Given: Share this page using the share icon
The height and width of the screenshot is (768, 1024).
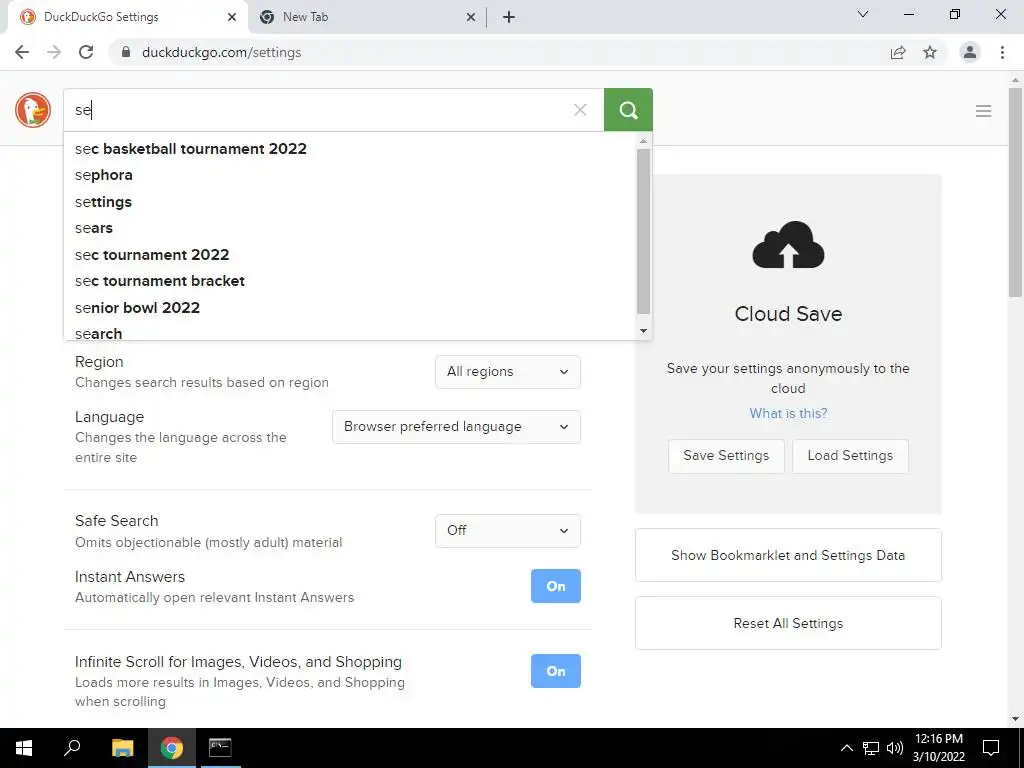Looking at the screenshot, I should 898,52.
